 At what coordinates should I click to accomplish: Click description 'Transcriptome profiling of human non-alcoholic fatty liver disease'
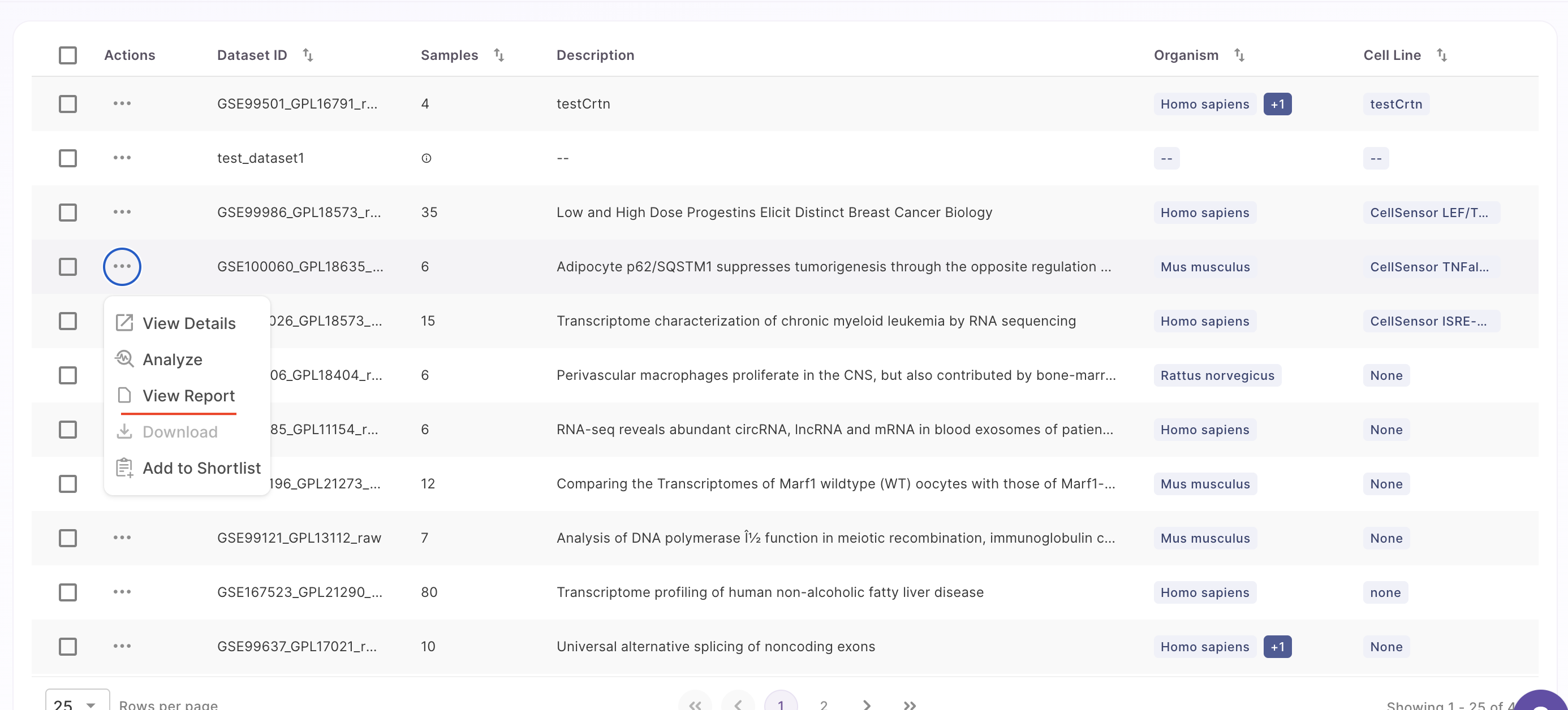pyautogui.click(x=770, y=592)
